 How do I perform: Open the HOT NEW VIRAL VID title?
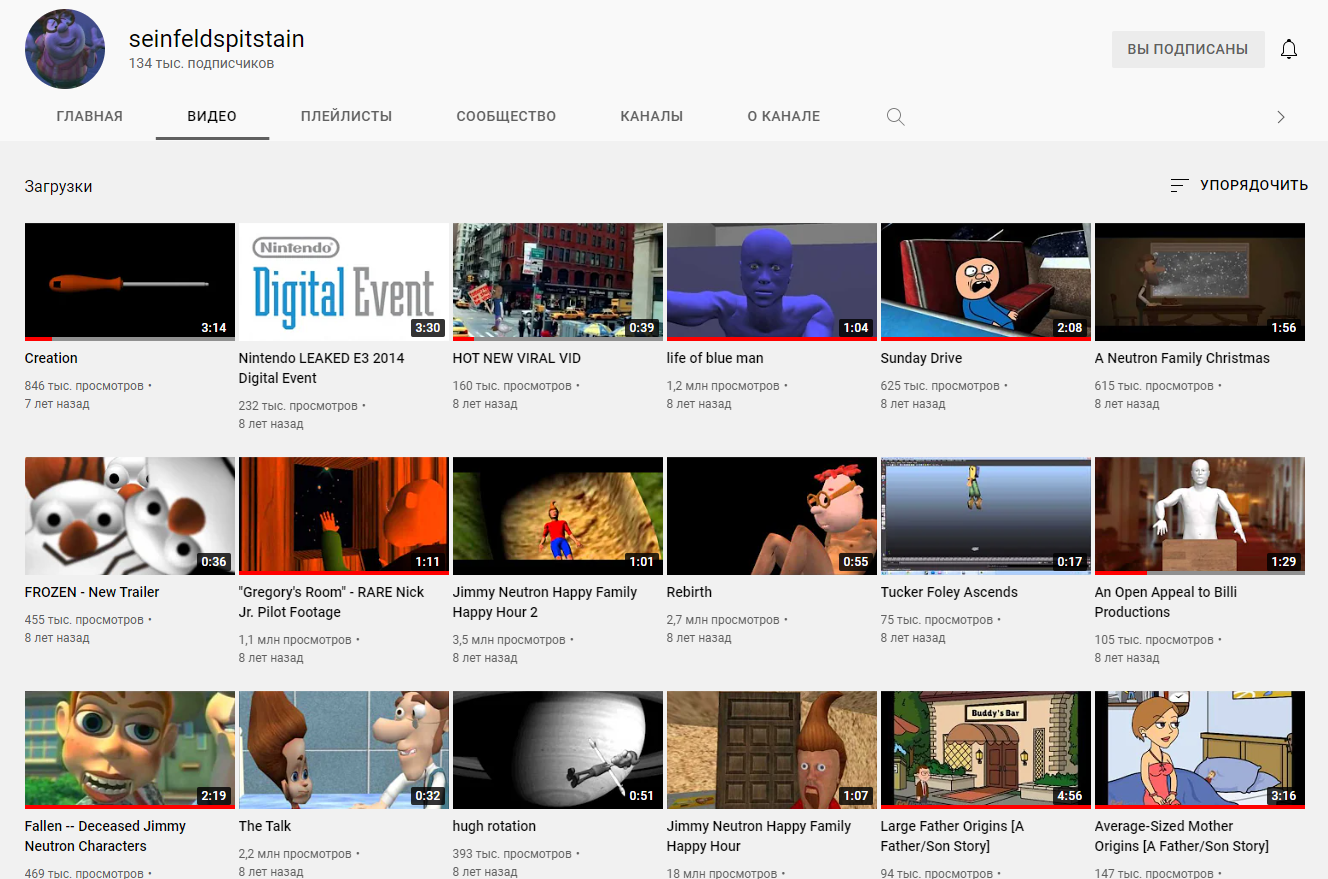[x=517, y=358]
